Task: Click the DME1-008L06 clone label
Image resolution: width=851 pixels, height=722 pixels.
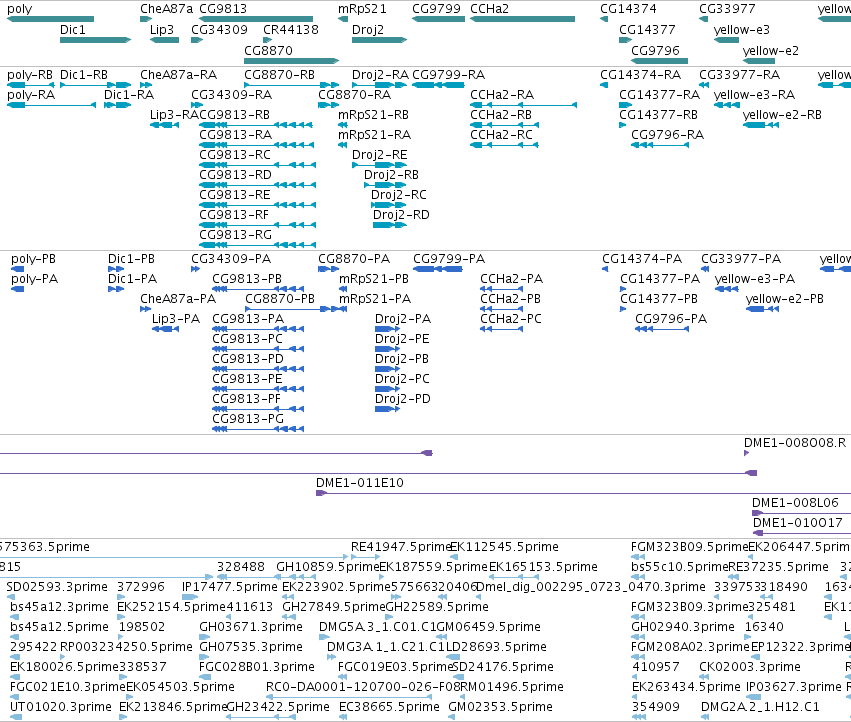Action: 795,503
